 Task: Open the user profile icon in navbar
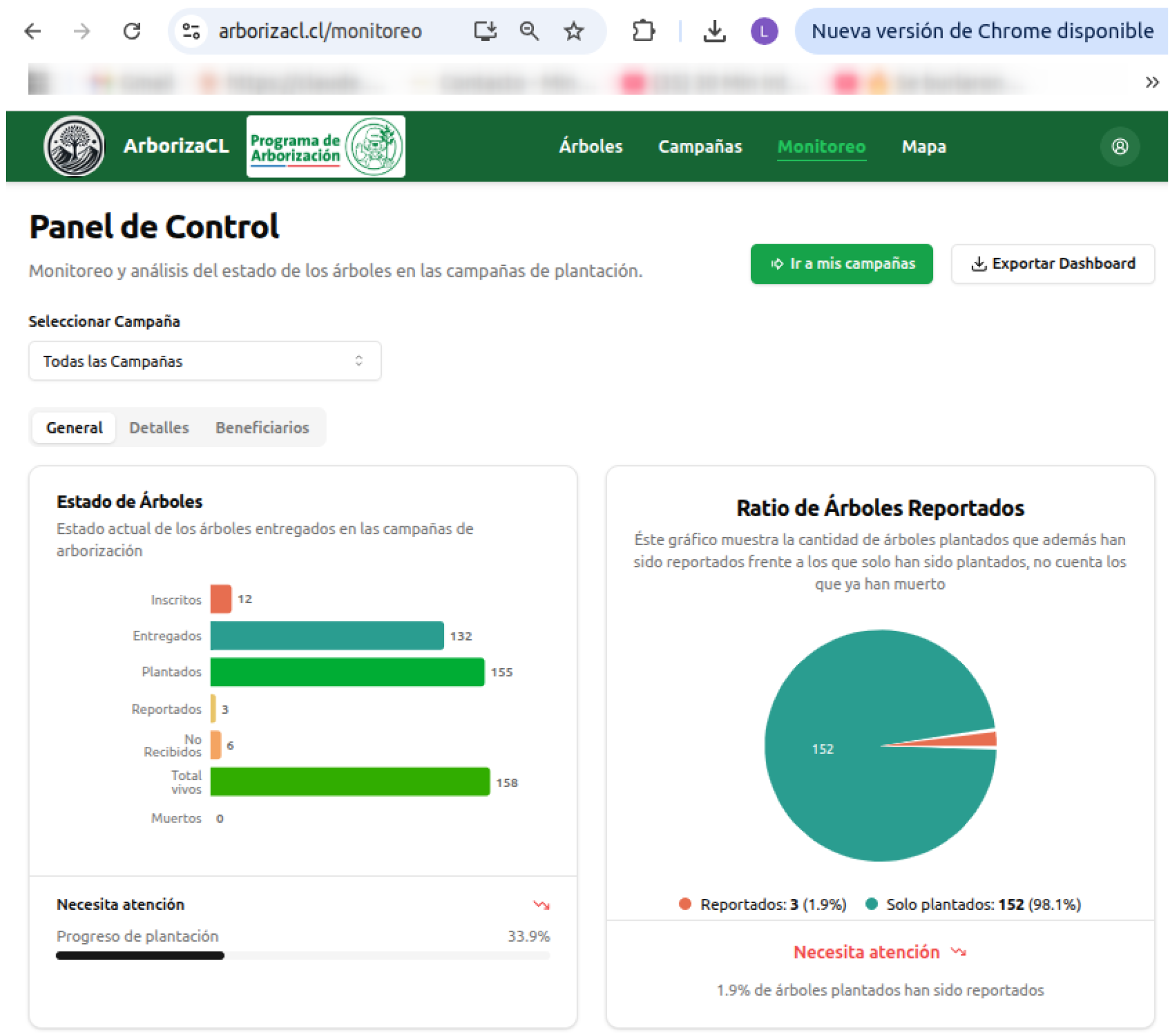[x=1119, y=146]
